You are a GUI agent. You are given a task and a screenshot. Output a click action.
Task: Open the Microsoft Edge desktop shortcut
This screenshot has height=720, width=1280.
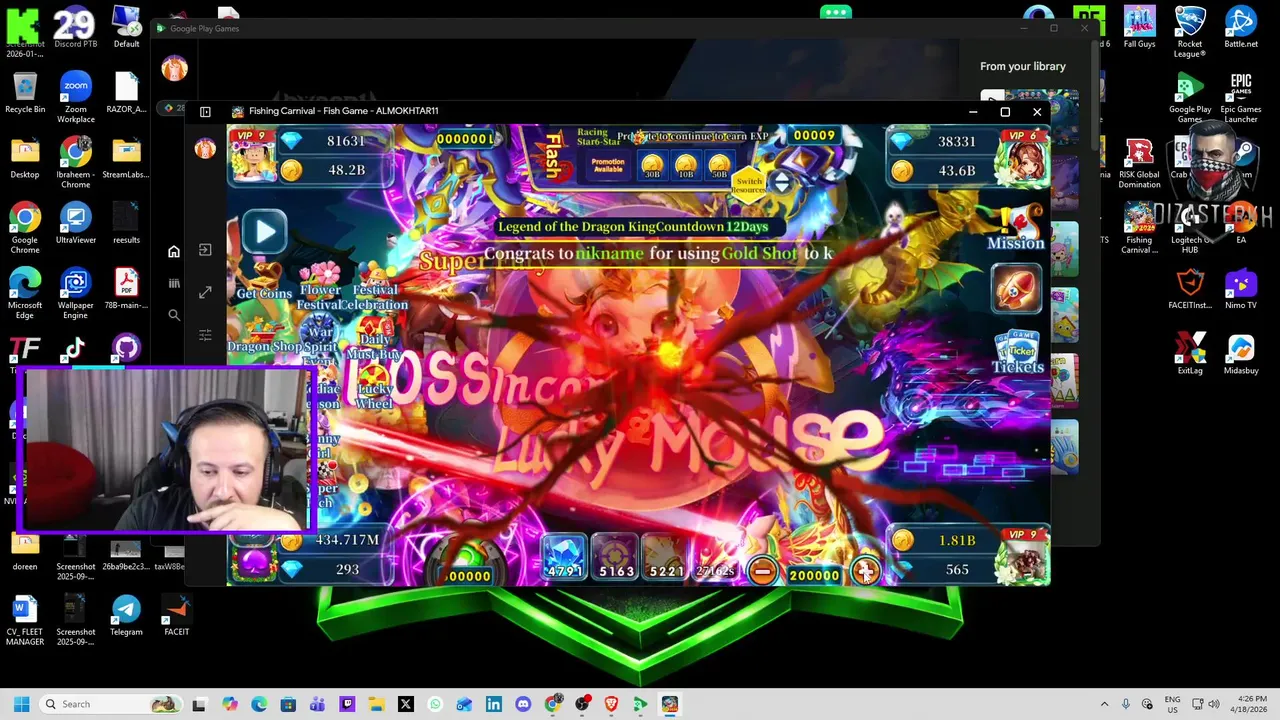coord(25,294)
